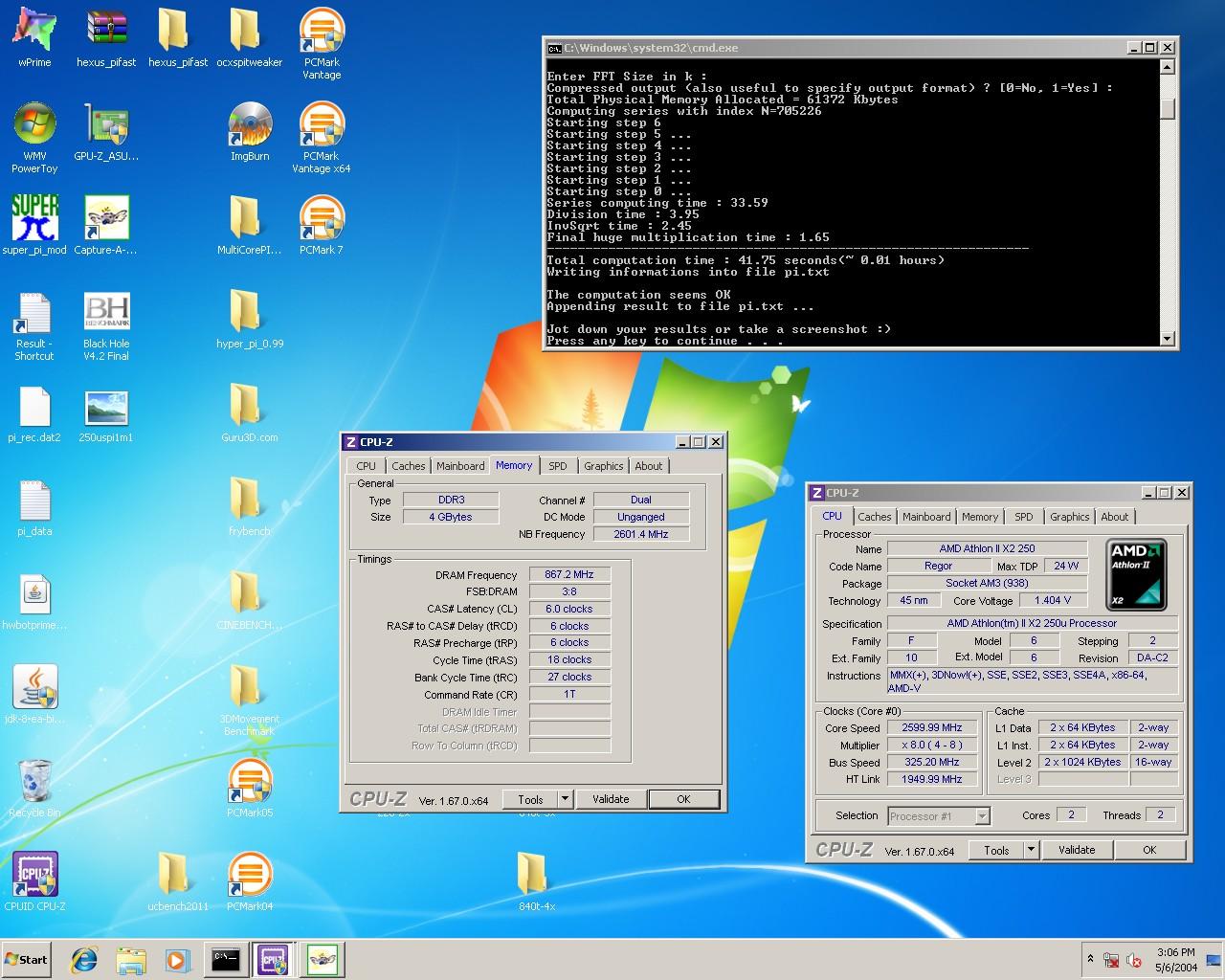Click Tools button in the right CPU-Z window

(x=996, y=850)
